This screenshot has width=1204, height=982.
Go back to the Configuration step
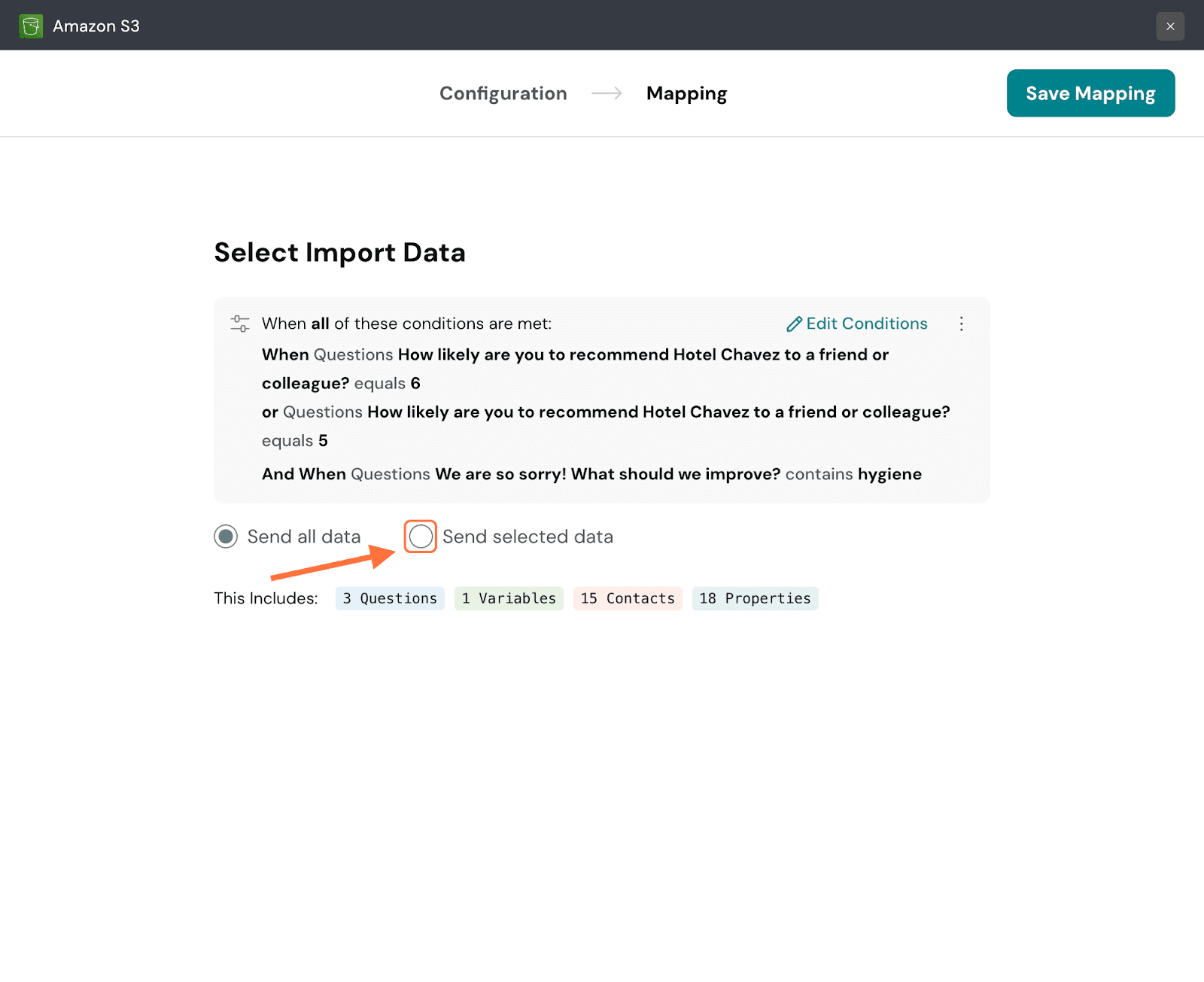503,93
